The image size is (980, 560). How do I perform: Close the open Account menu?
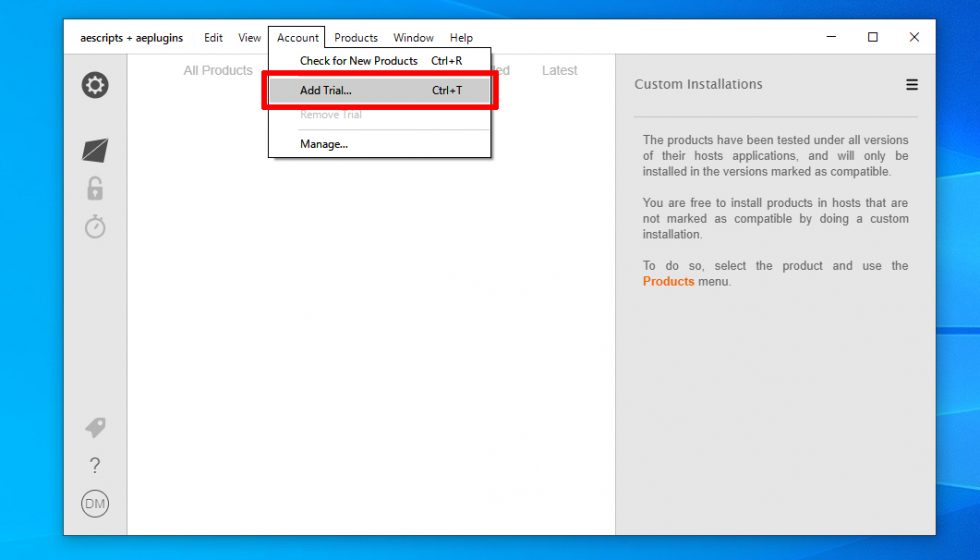pos(298,38)
